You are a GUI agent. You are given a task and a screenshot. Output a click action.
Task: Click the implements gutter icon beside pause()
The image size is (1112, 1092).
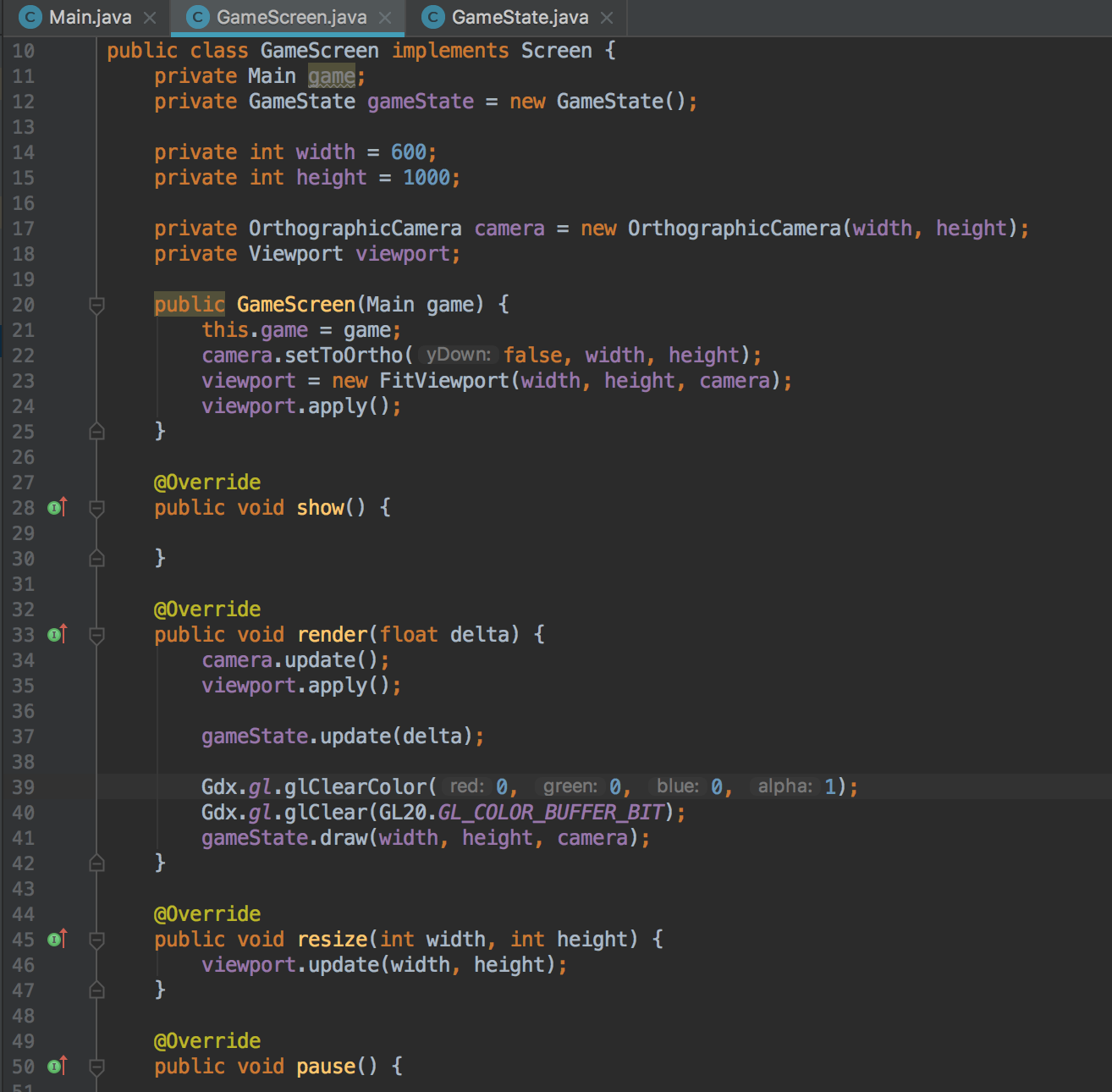(x=57, y=1066)
